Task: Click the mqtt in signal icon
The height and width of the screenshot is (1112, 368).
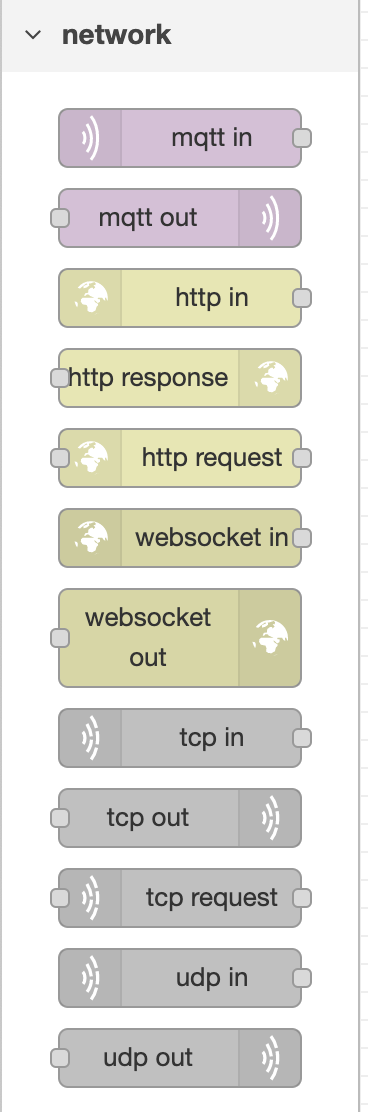Action: 90,138
